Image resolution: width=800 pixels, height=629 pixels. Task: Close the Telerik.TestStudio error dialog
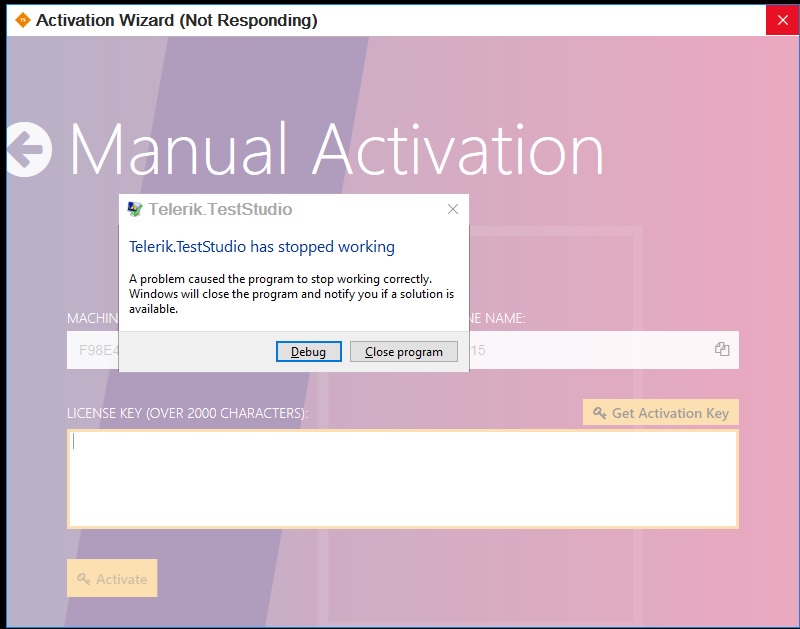pyautogui.click(x=453, y=209)
